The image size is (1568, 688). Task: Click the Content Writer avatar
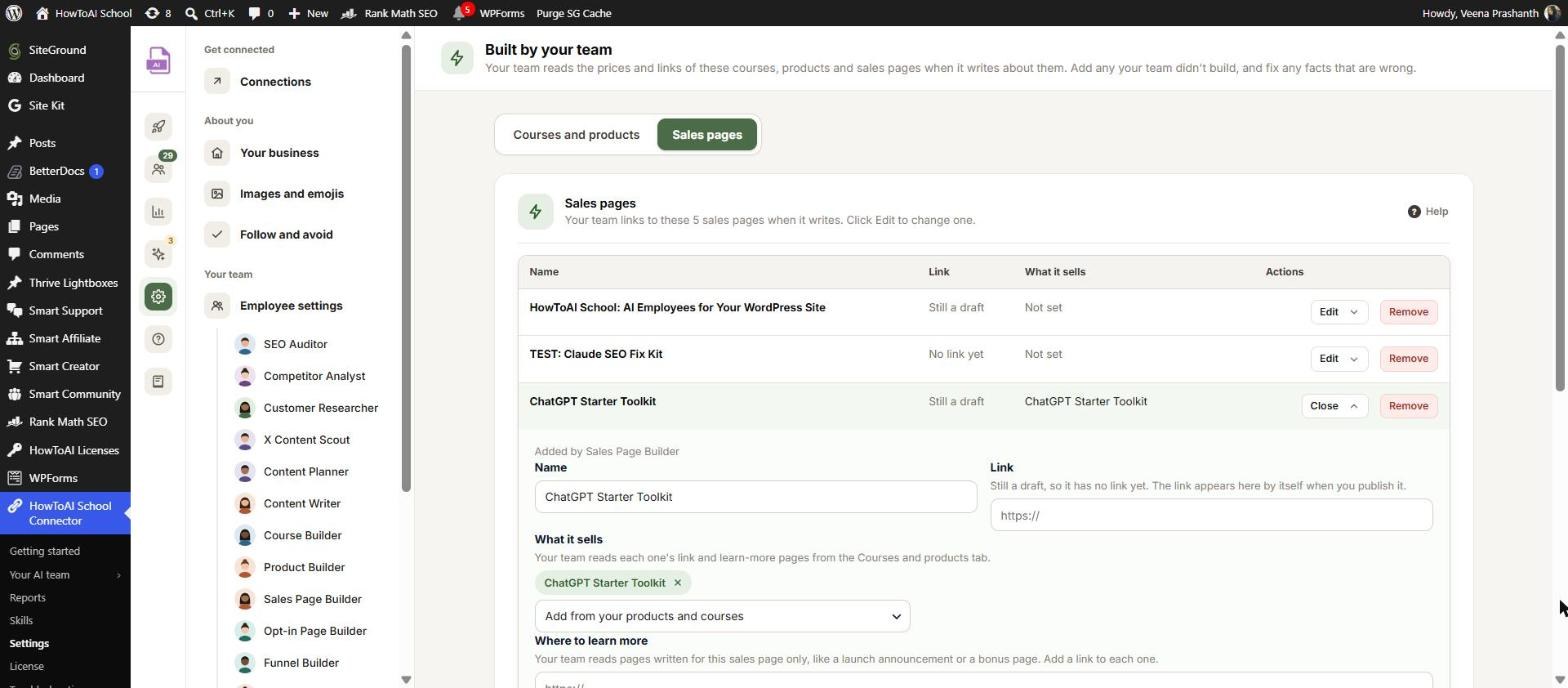pos(244,504)
